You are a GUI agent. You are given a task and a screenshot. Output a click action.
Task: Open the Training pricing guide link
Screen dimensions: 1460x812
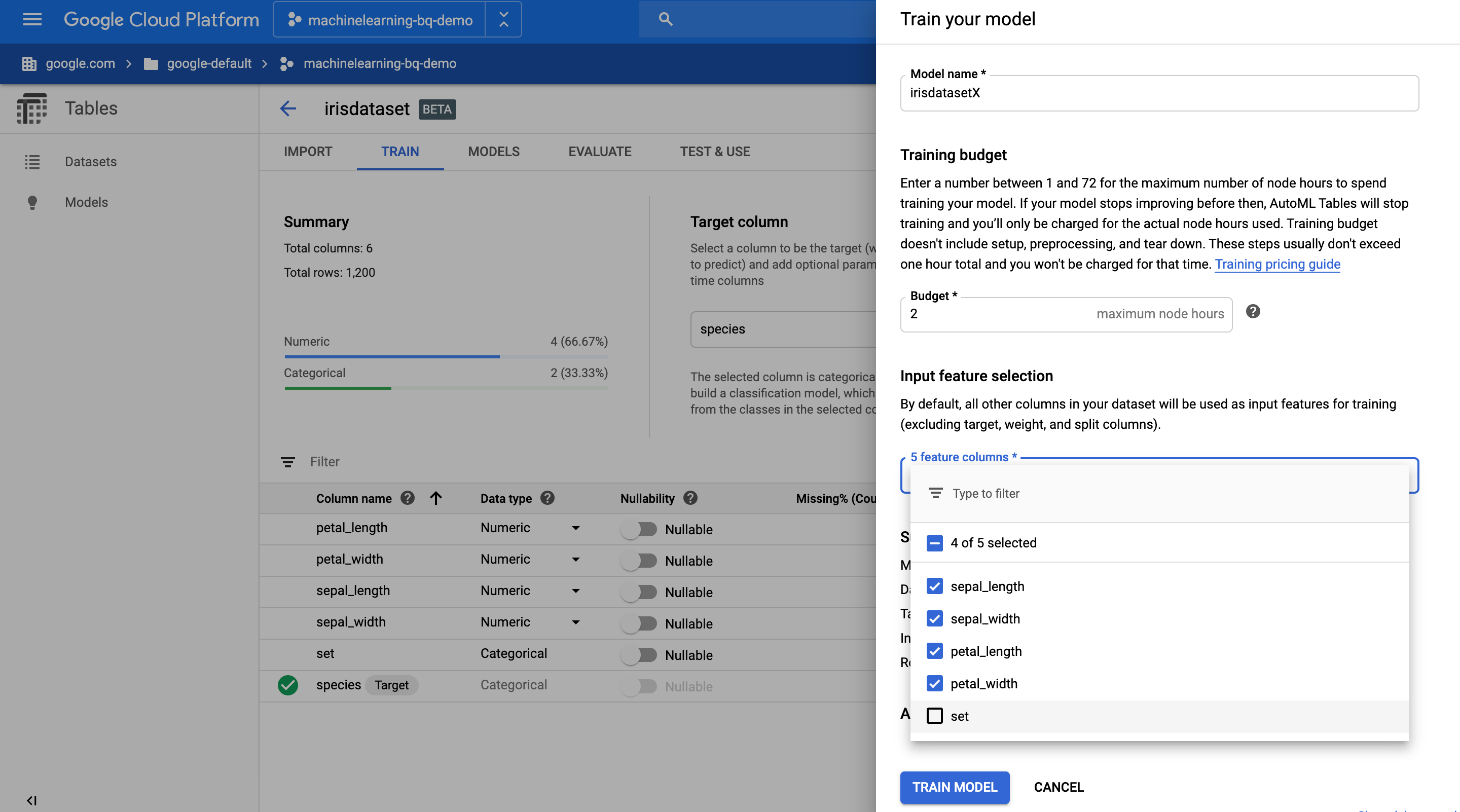point(1277,264)
